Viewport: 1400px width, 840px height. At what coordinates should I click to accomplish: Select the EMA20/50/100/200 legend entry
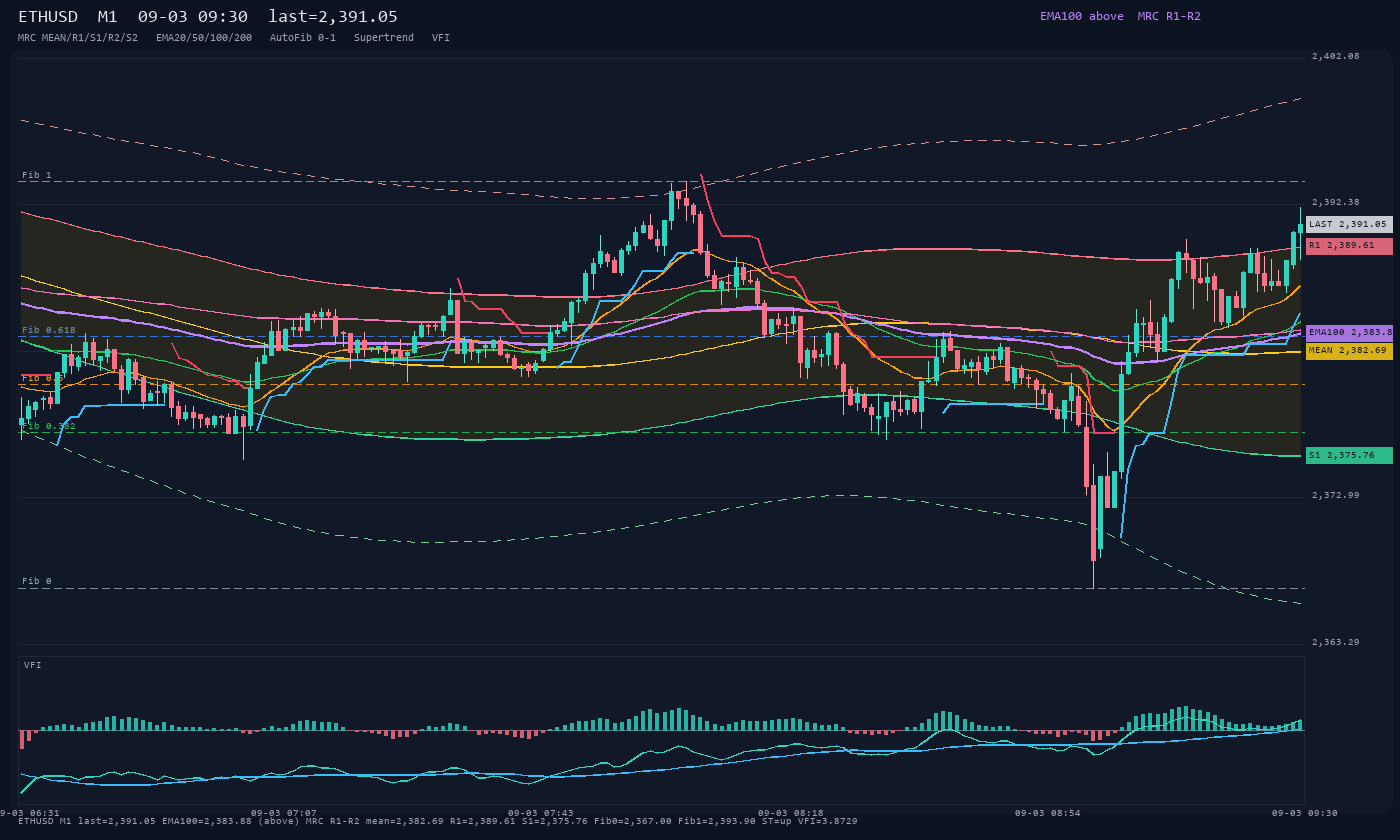pos(204,37)
